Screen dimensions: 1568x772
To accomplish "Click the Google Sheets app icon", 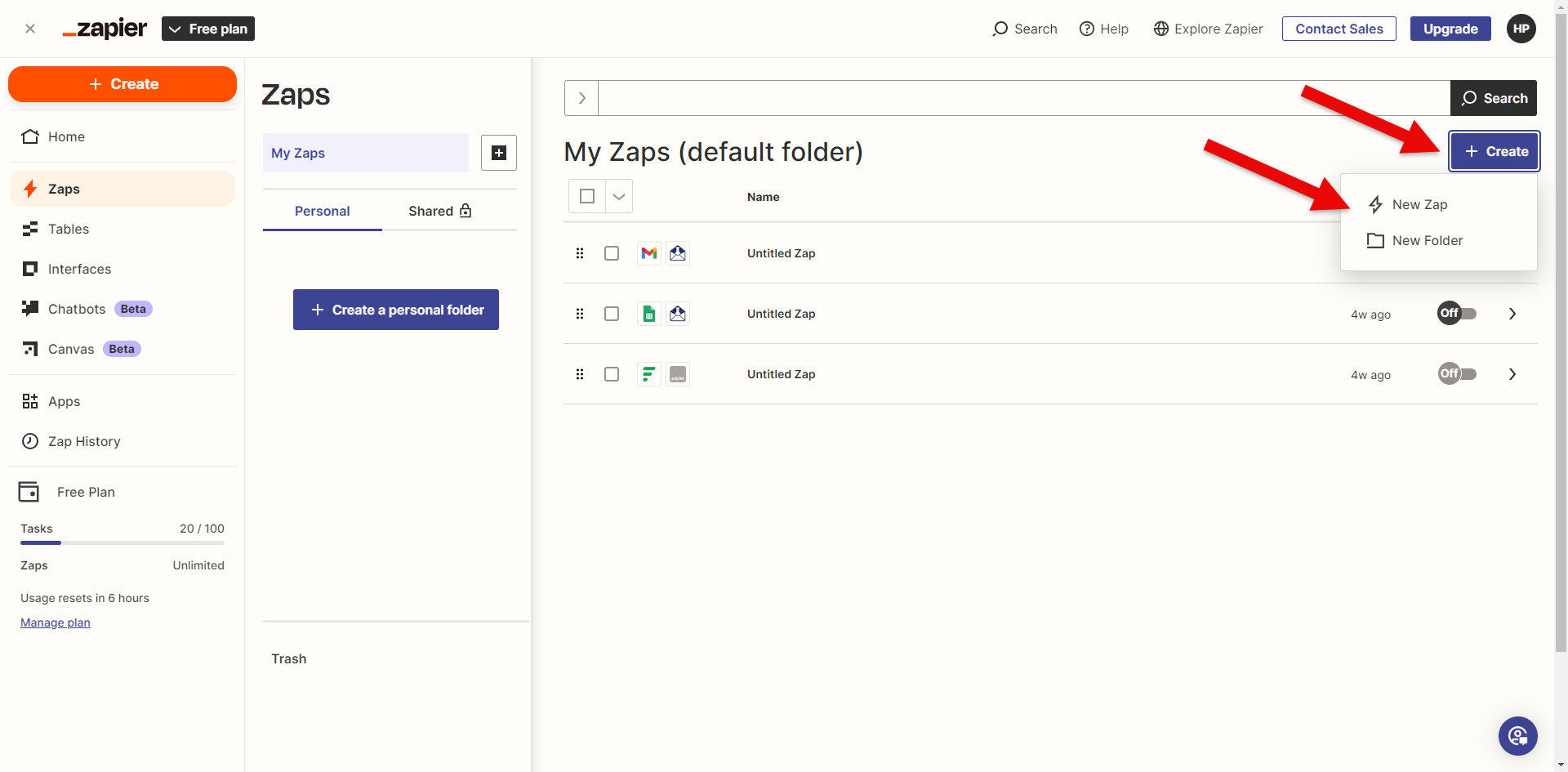I will coord(649,314).
